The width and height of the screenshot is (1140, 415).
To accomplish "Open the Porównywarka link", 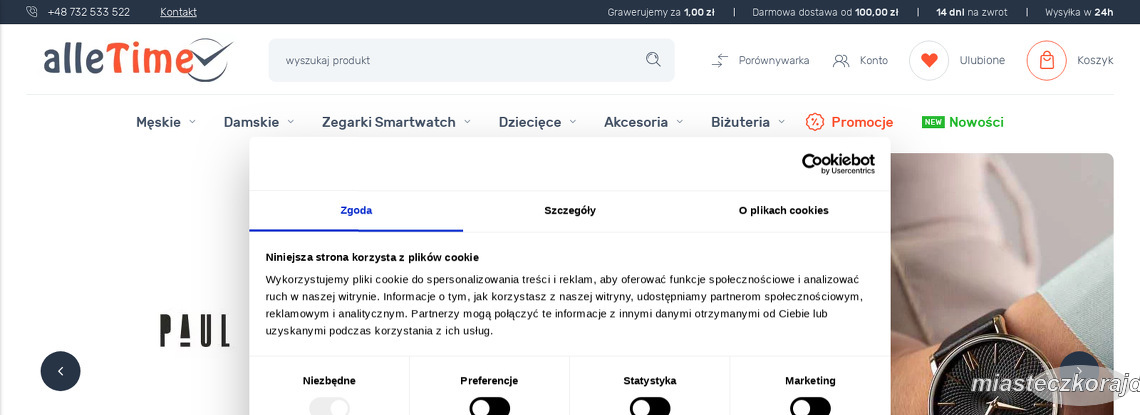I will (774, 60).
